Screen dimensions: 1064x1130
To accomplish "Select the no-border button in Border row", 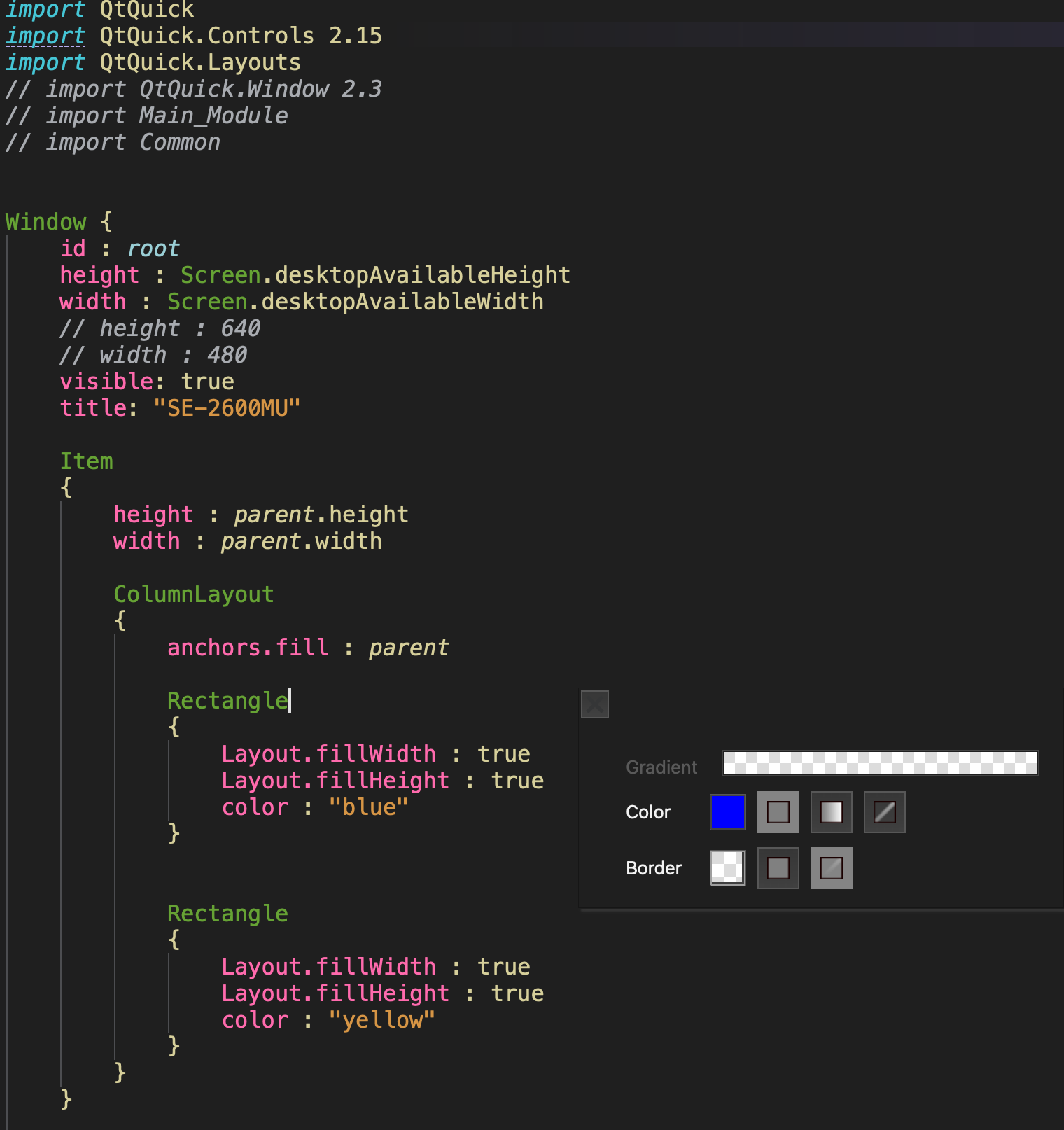I will tap(832, 868).
